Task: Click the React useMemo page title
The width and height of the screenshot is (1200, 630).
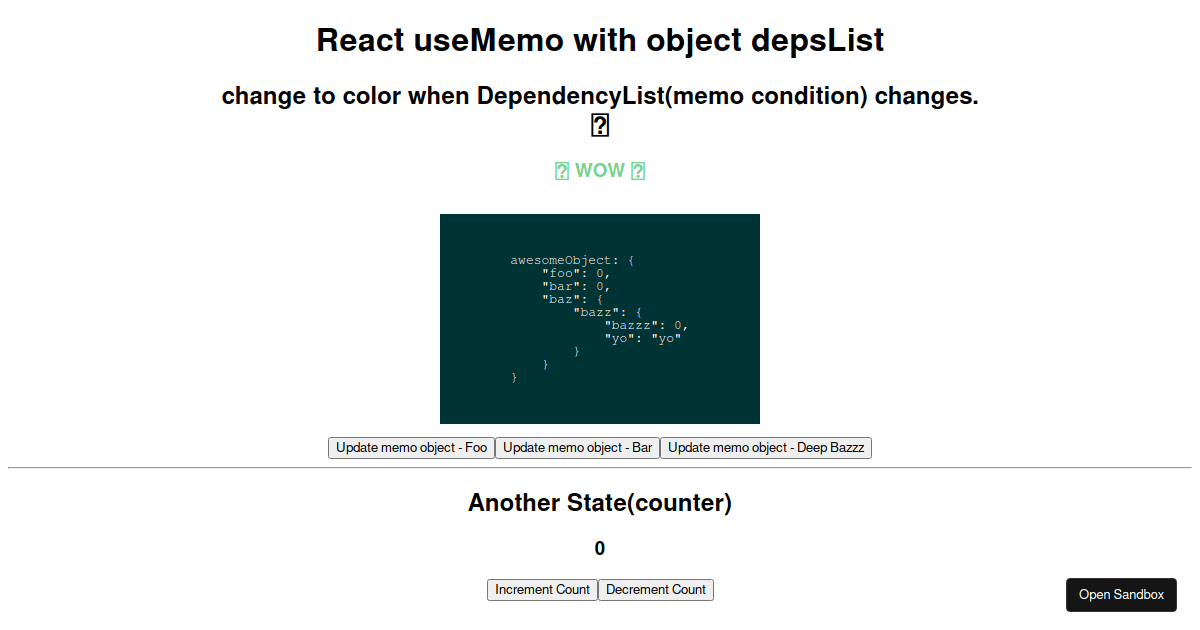Action: click(x=600, y=40)
